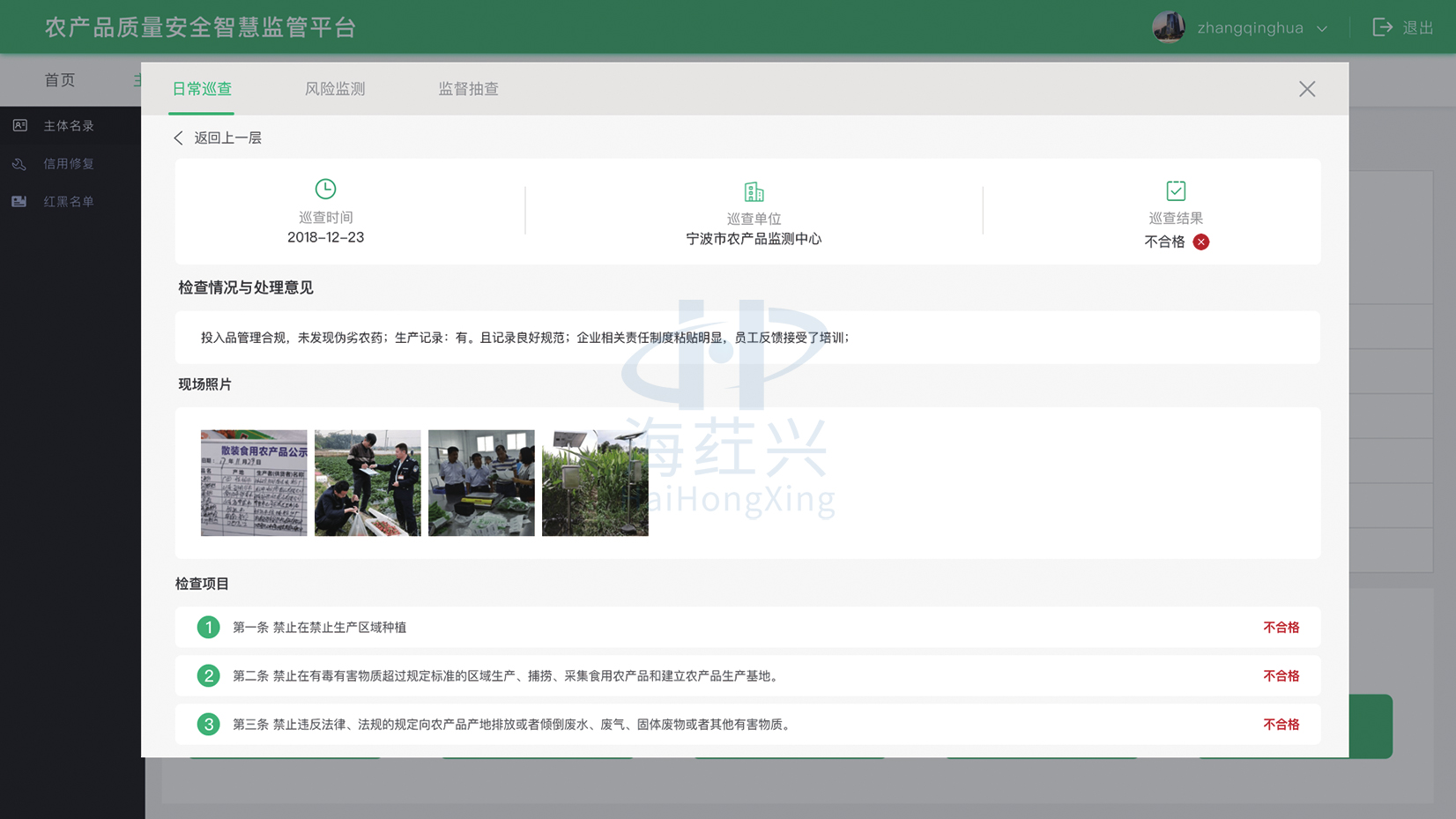
Task: Click 不合格 result for 第三条 item
Action: click(1281, 725)
